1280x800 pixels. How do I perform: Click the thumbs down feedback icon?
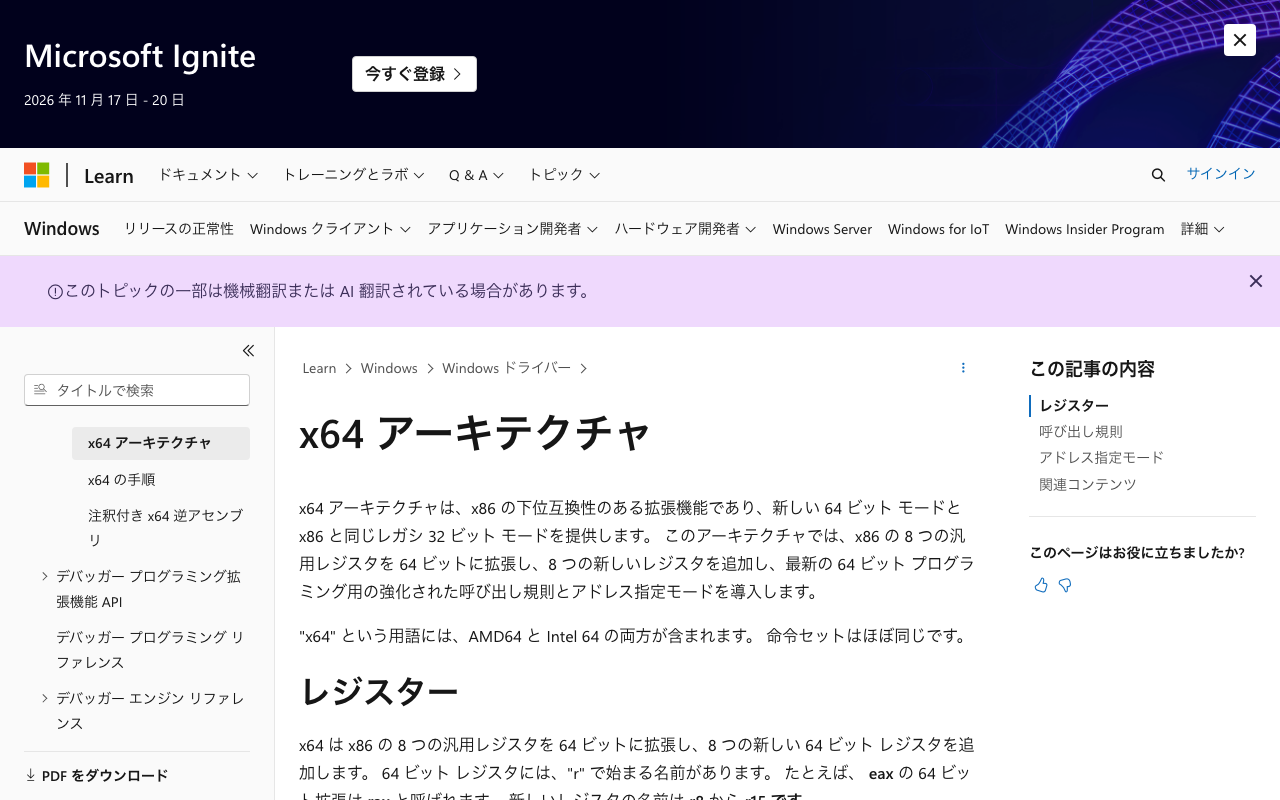1065,585
